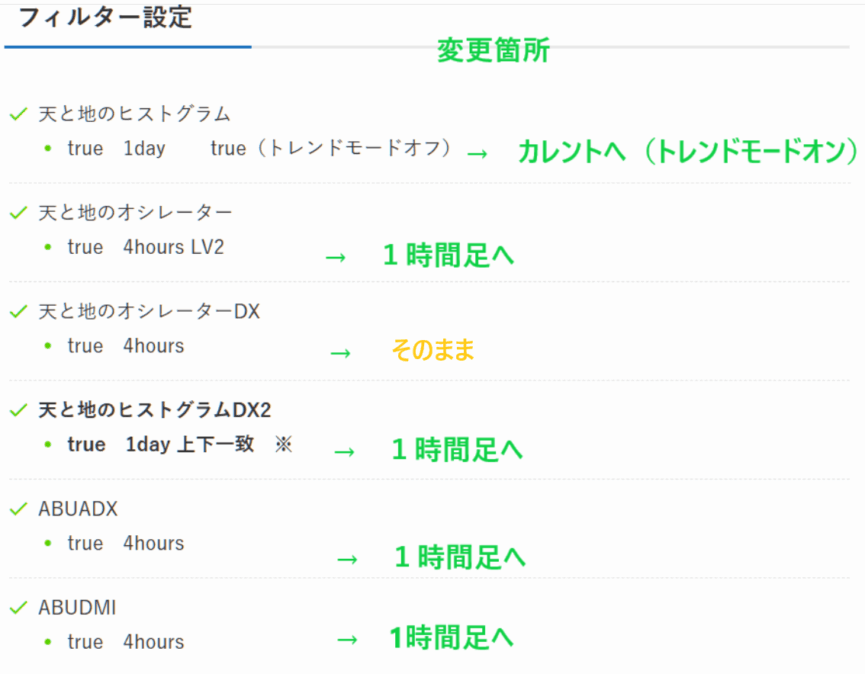
Task: Click checkmark beside 天と地のオシレーターDX
Action: click(17, 312)
